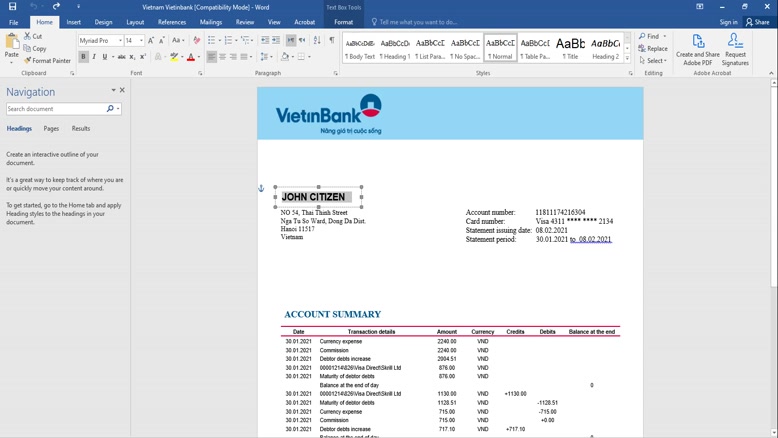Switch to the Insert ribbon tab
This screenshot has height=438, width=778.
pyautogui.click(x=74, y=22)
